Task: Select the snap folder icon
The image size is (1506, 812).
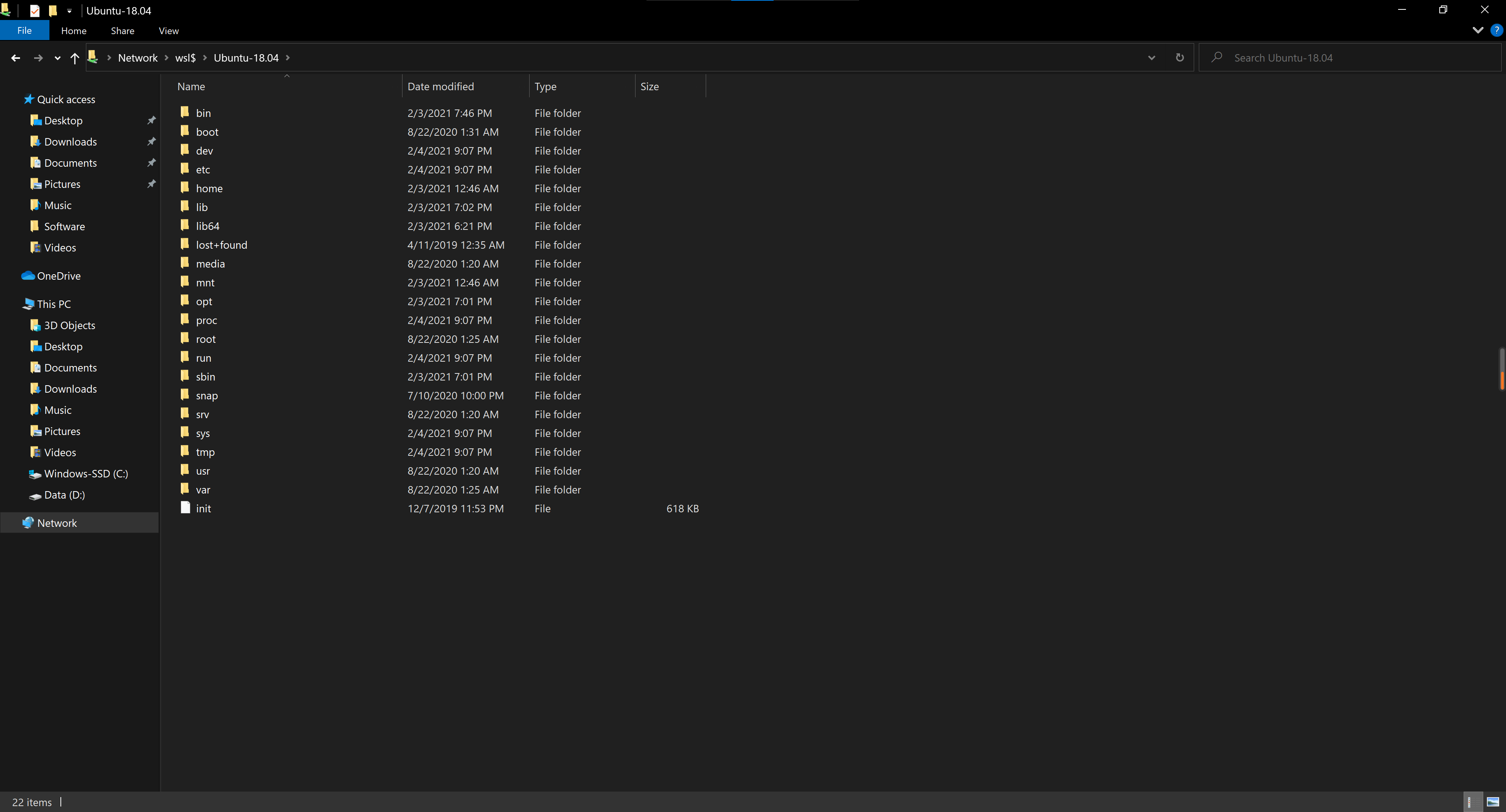Action: pos(185,395)
